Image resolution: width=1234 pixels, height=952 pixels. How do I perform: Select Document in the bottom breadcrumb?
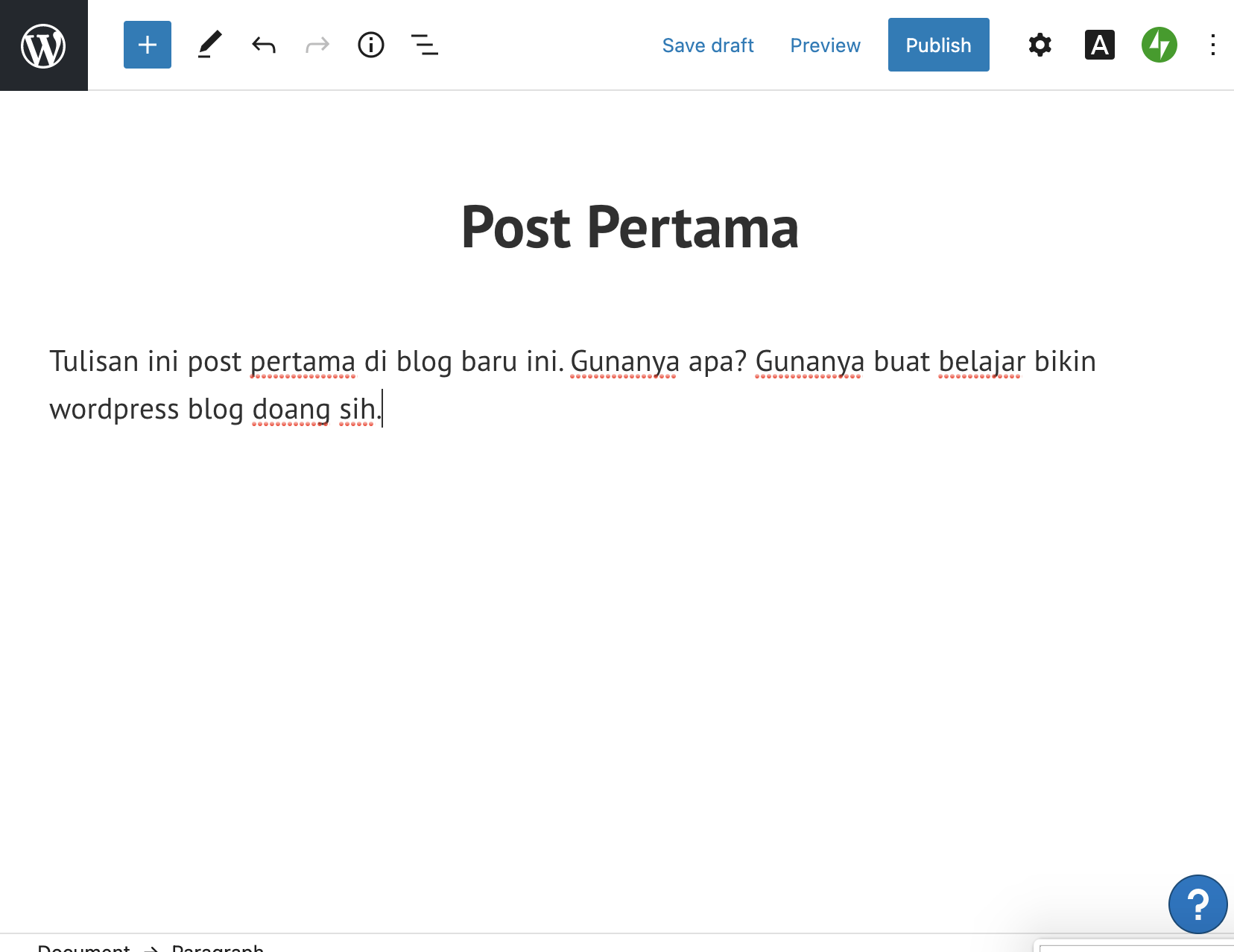click(x=83, y=947)
